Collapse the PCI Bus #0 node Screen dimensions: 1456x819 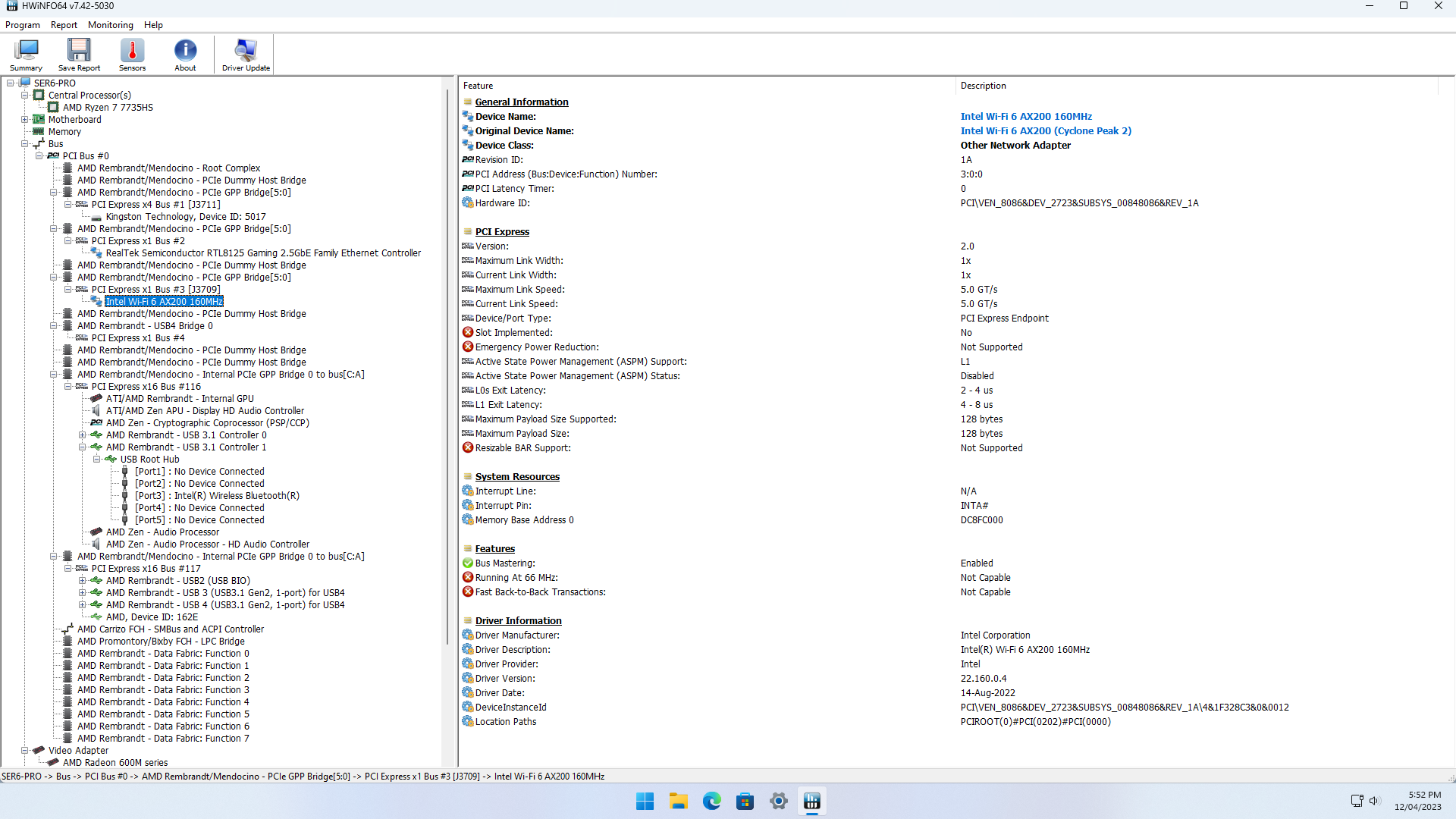tap(39, 156)
